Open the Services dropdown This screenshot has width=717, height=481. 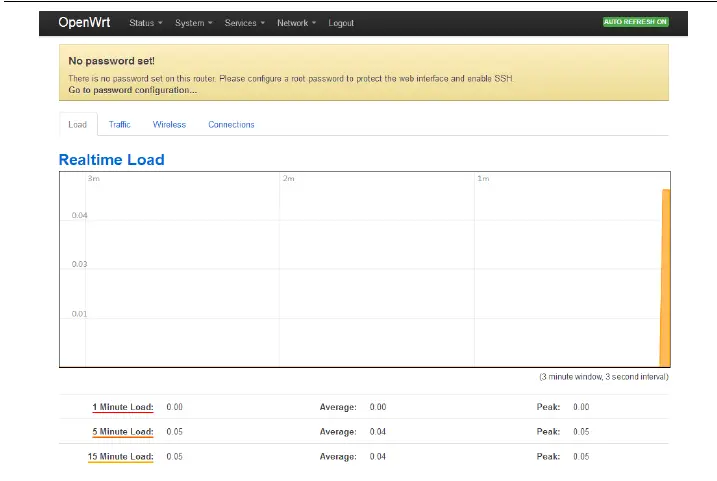245,23
